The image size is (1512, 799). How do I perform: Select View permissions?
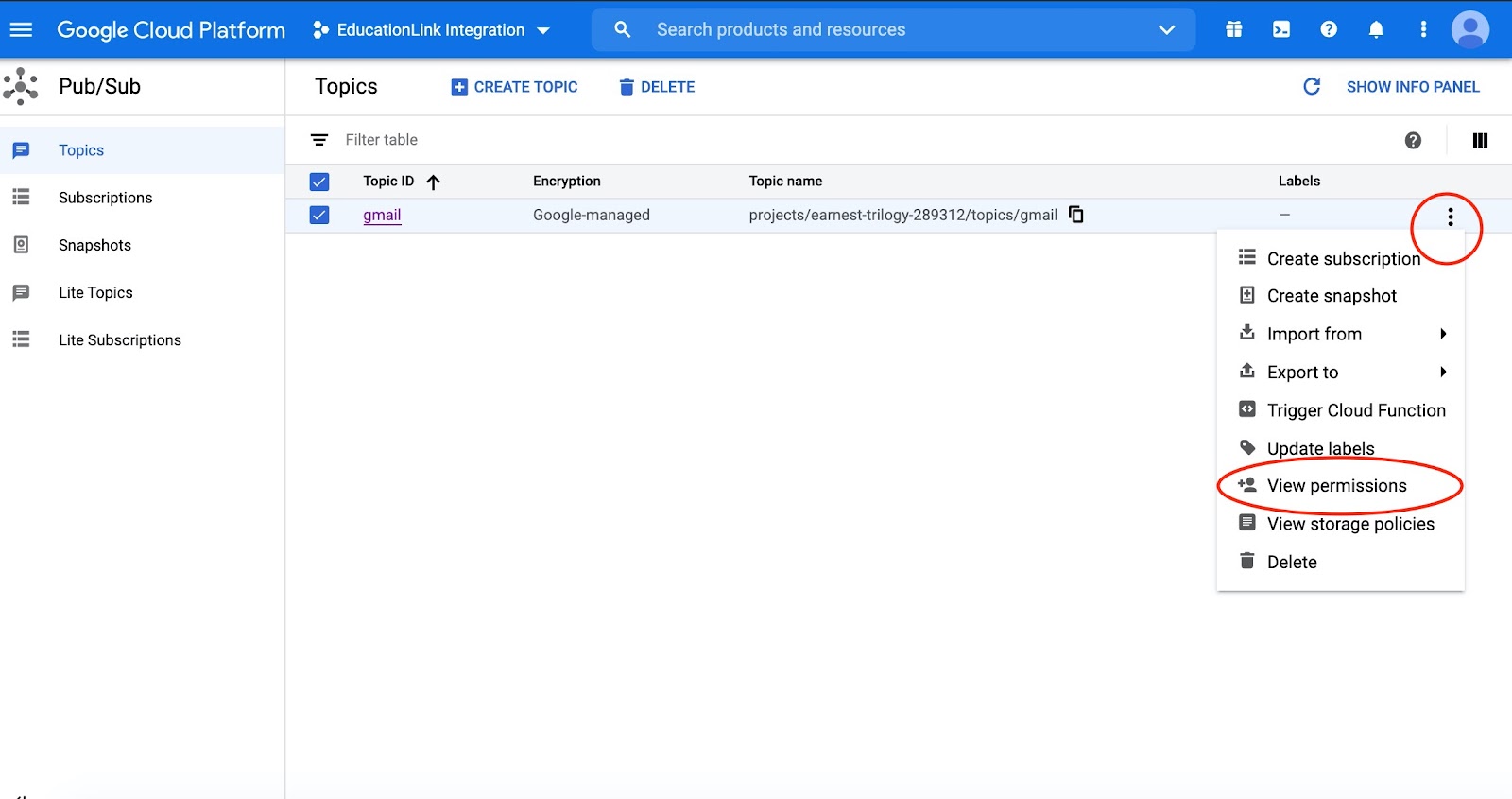(1341, 486)
